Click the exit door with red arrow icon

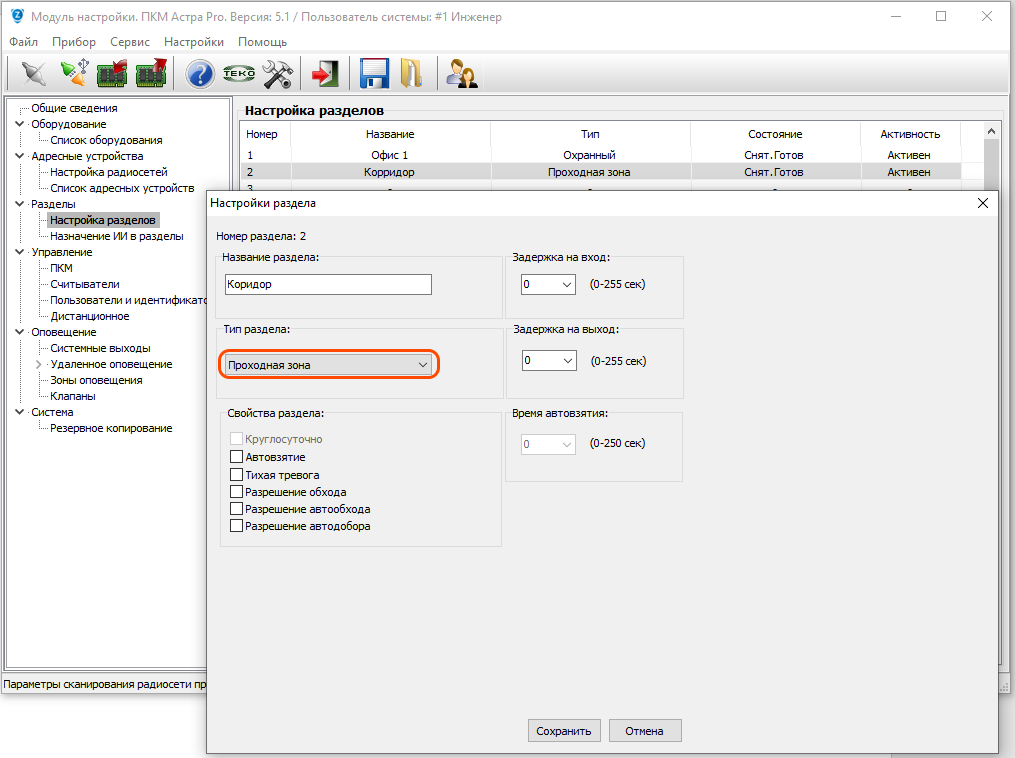(326, 74)
